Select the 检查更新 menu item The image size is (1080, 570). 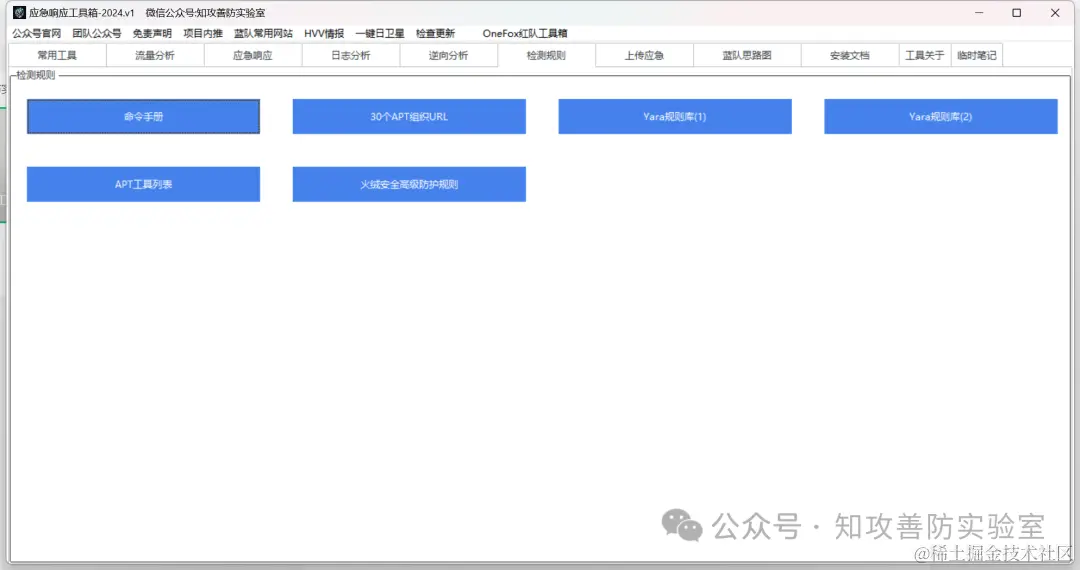435,33
